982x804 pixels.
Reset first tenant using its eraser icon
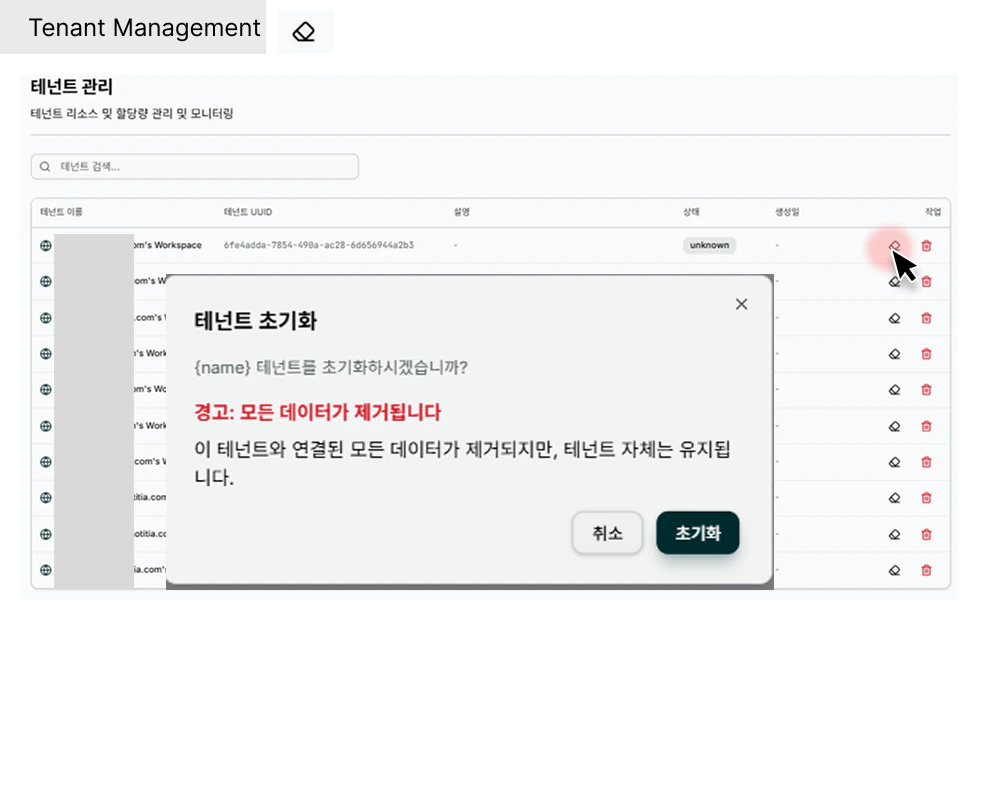(x=894, y=245)
